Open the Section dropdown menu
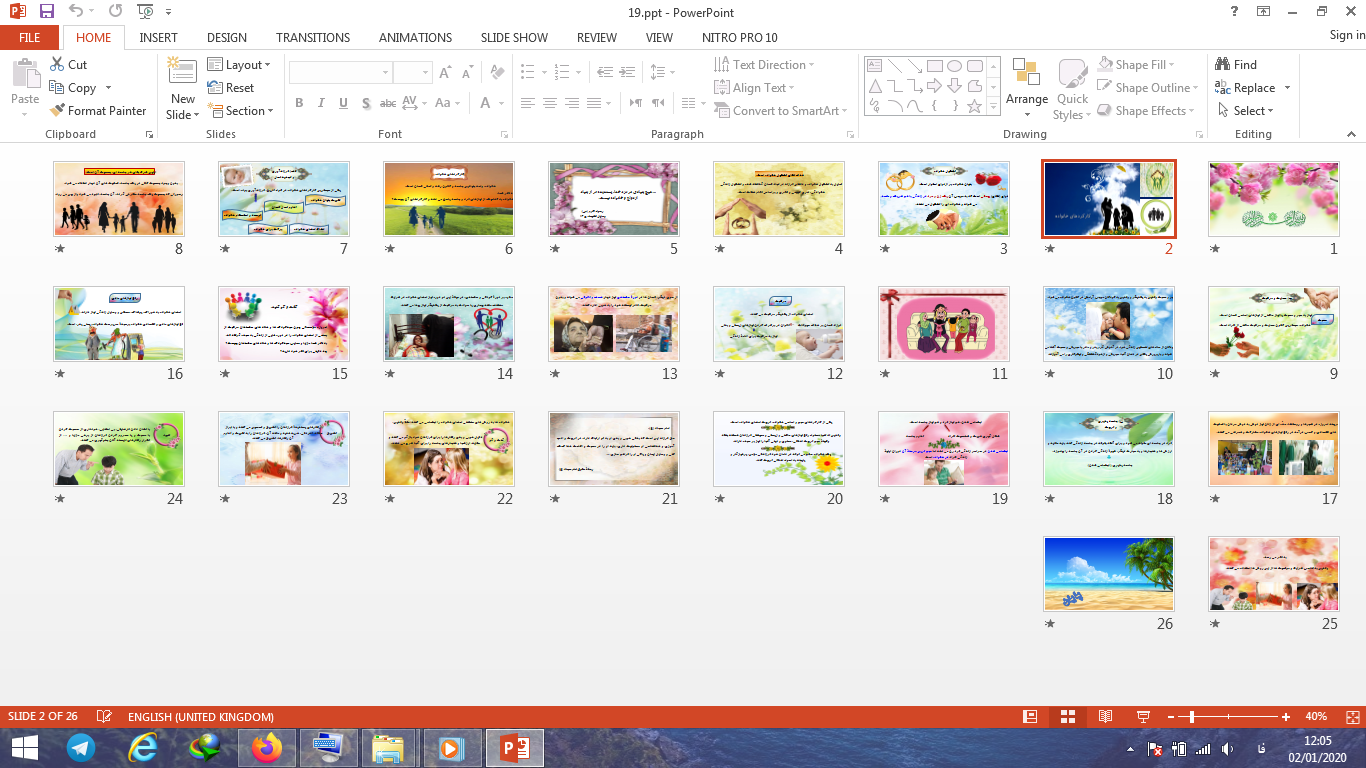This screenshot has height=768, width=1366. tap(241, 111)
